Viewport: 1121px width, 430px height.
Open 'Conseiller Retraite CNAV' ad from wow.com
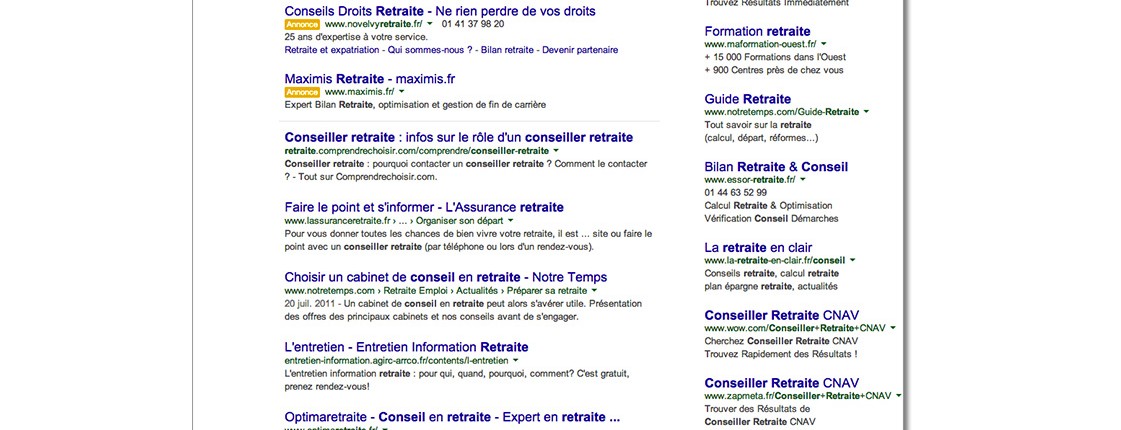click(781, 315)
